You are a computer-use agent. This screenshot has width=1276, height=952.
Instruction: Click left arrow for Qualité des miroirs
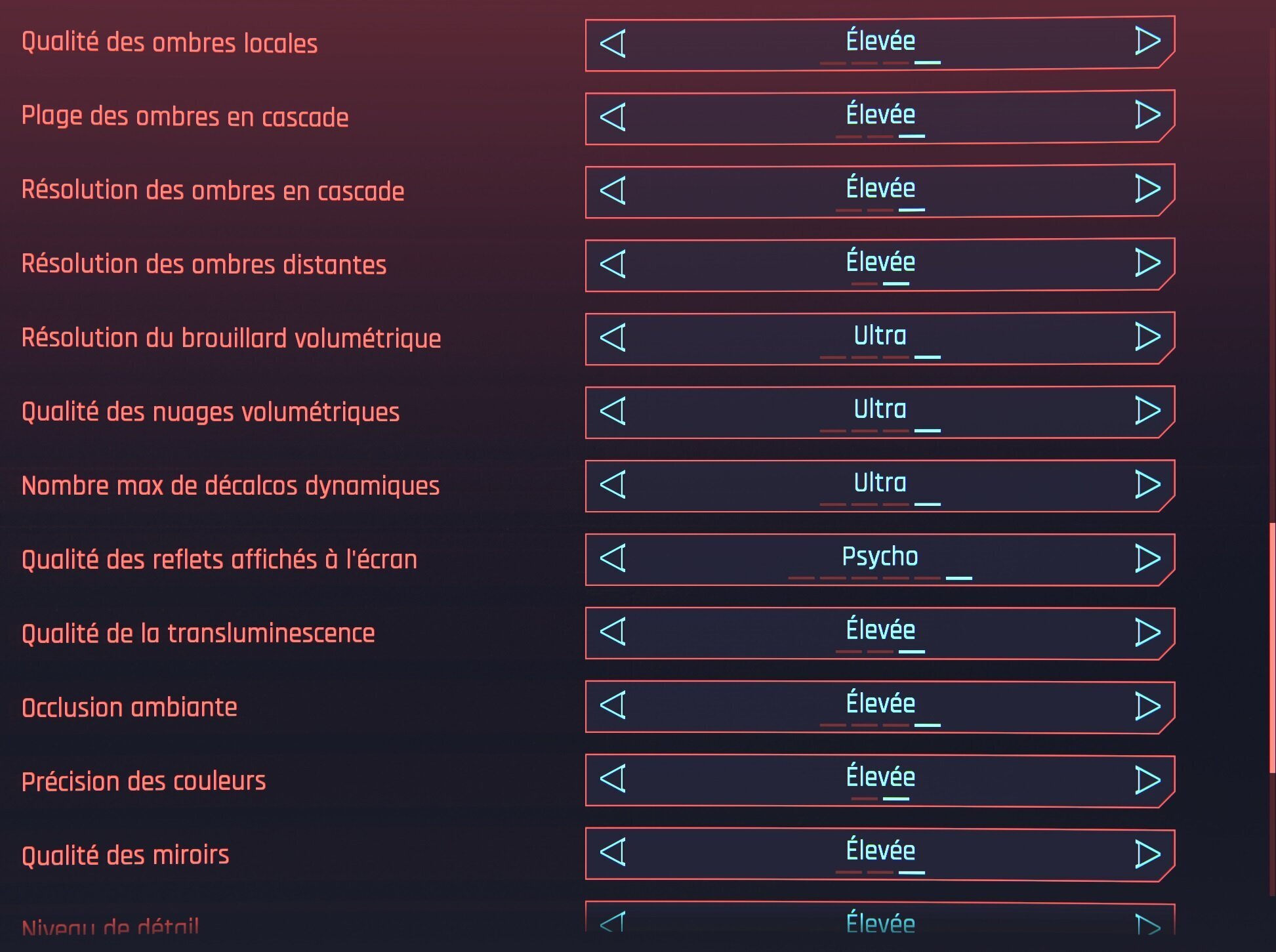tap(613, 852)
